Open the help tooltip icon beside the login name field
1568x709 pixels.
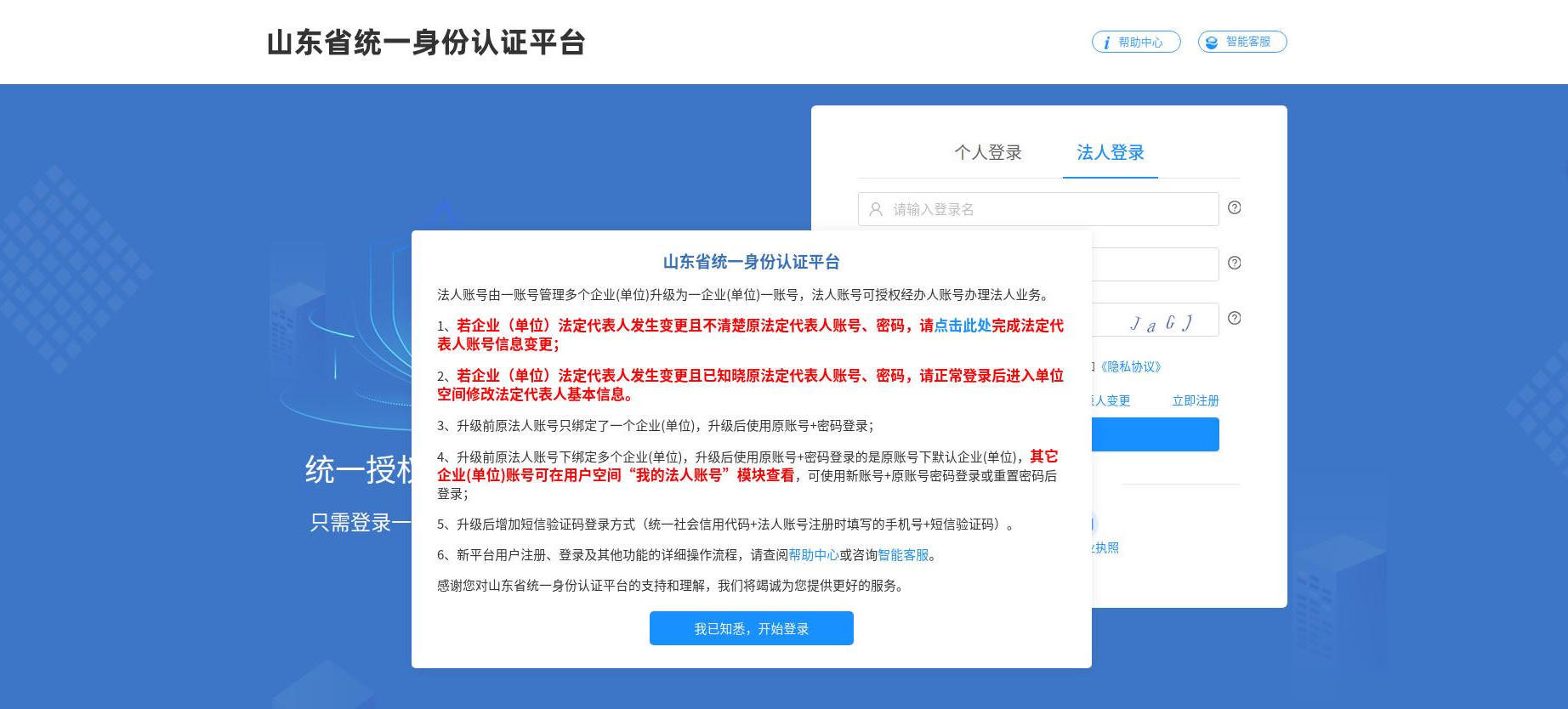point(1235,207)
